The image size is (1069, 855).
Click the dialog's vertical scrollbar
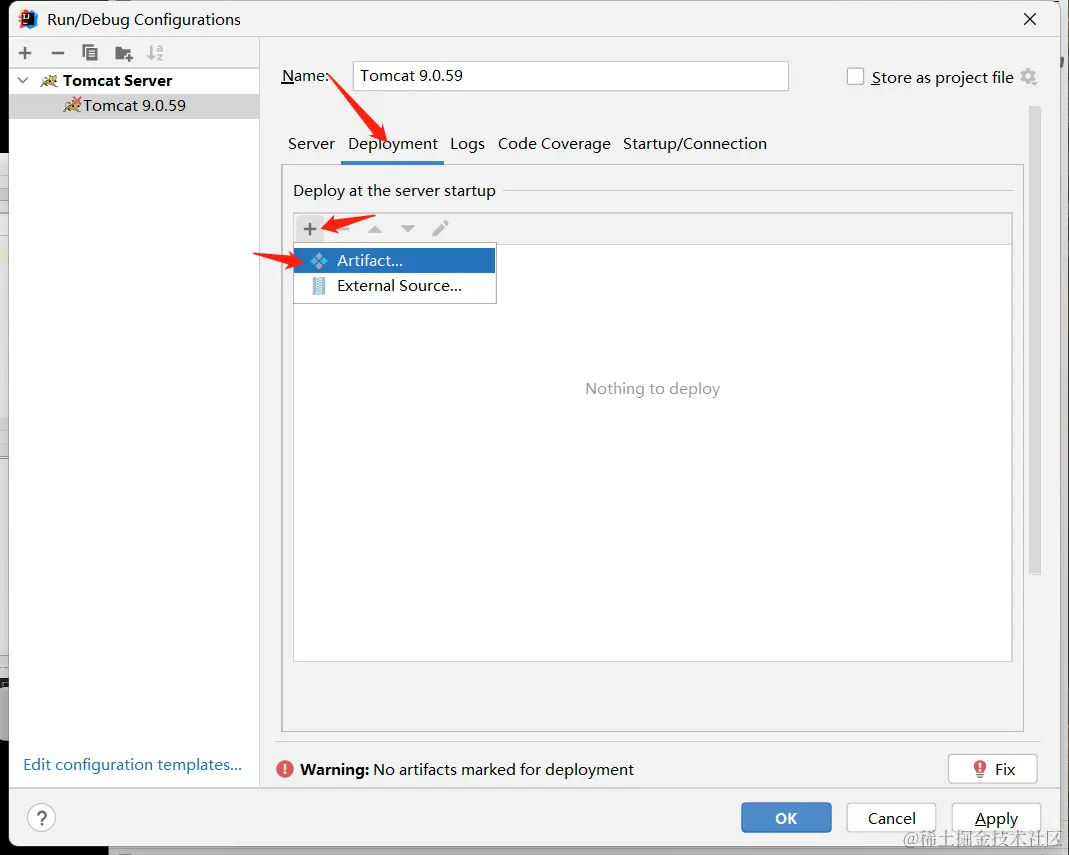pyautogui.click(x=1035, y=340)
